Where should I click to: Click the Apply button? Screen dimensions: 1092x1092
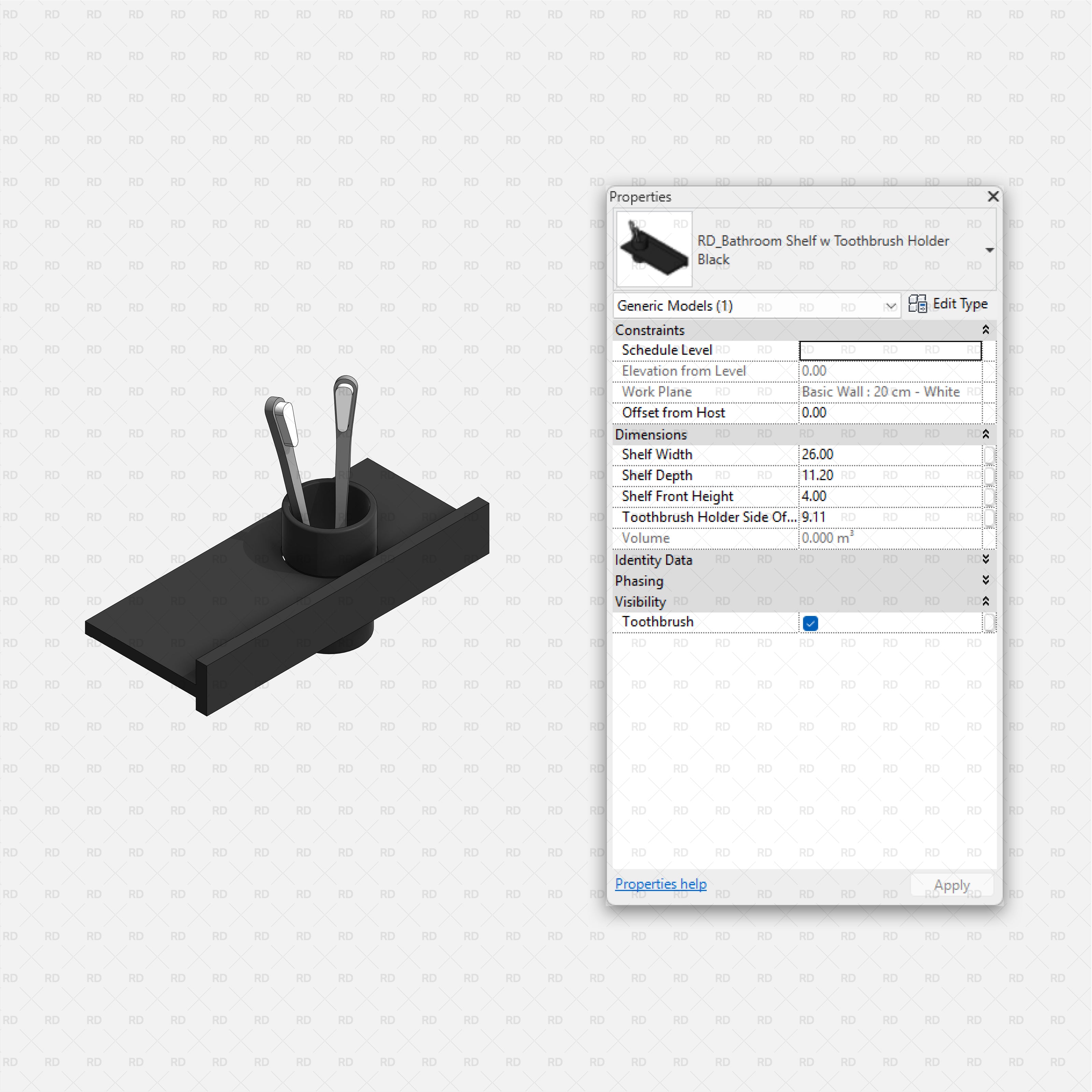951,884
